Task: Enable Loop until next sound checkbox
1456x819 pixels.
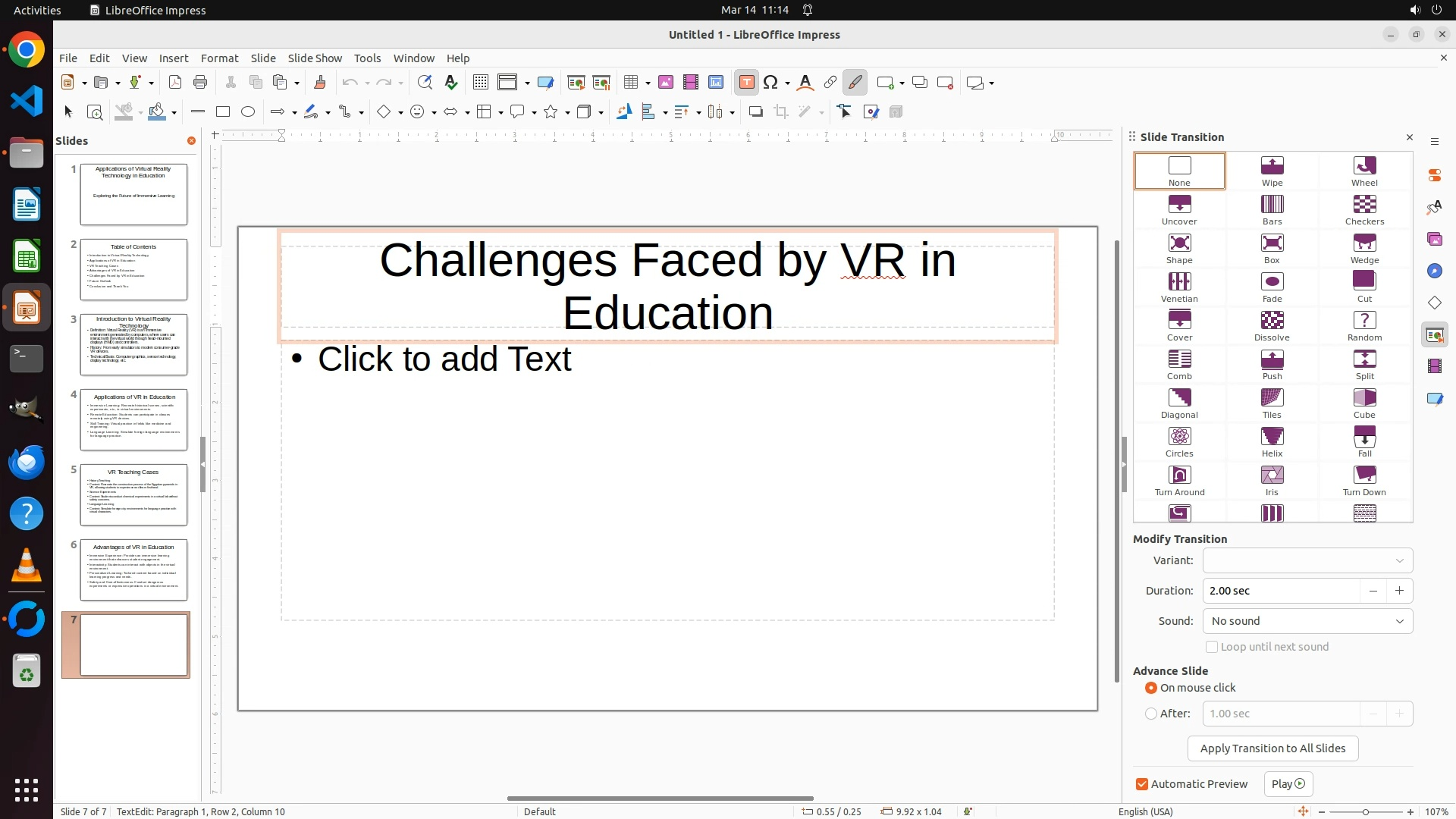Action: pos(1212,647)
